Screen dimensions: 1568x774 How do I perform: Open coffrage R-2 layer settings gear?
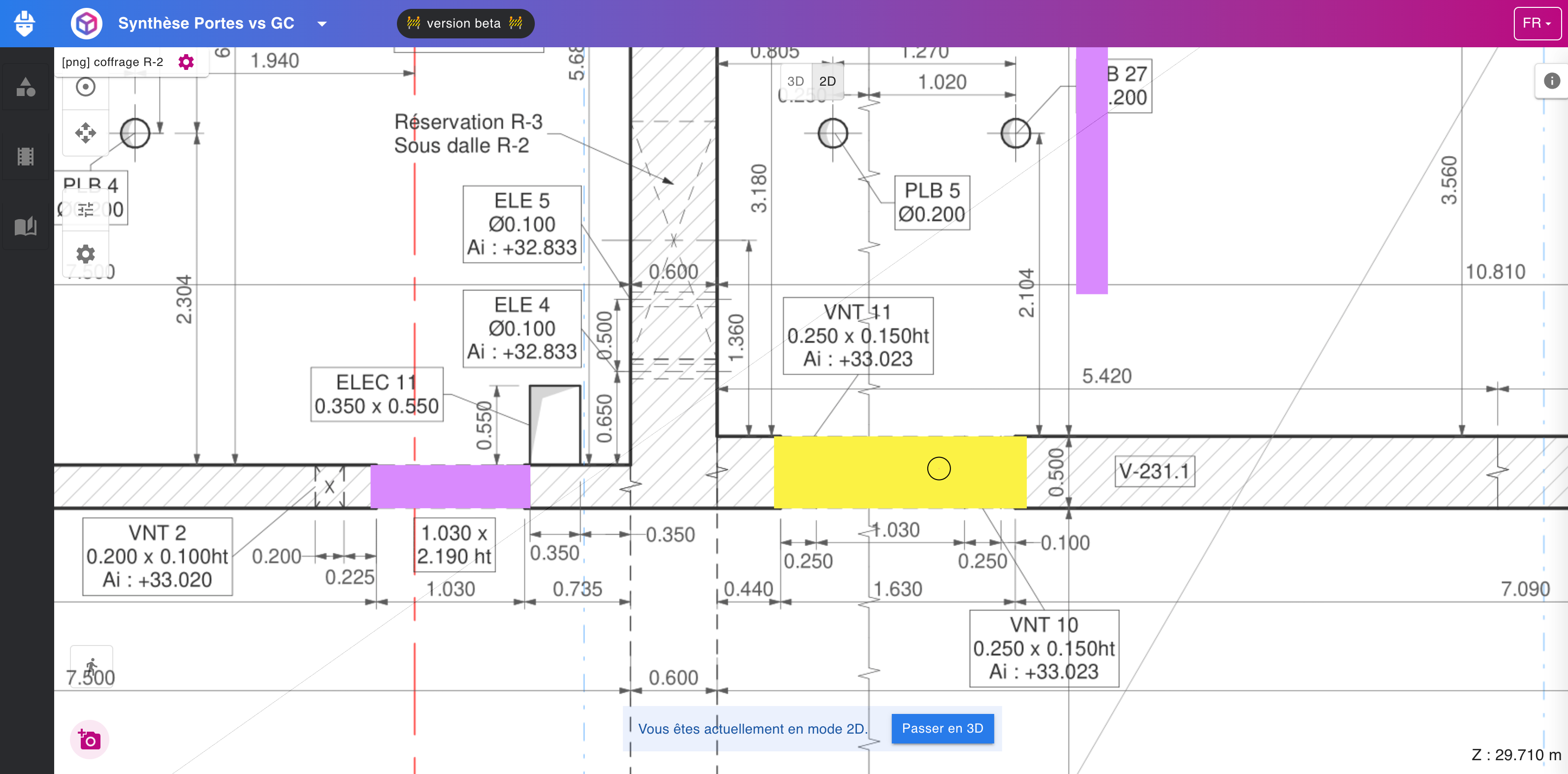point(186,62)
